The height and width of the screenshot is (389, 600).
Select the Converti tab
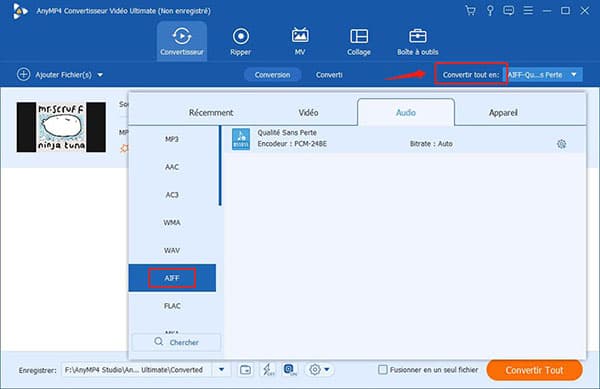pyautogui.click(x=329, y=75)
